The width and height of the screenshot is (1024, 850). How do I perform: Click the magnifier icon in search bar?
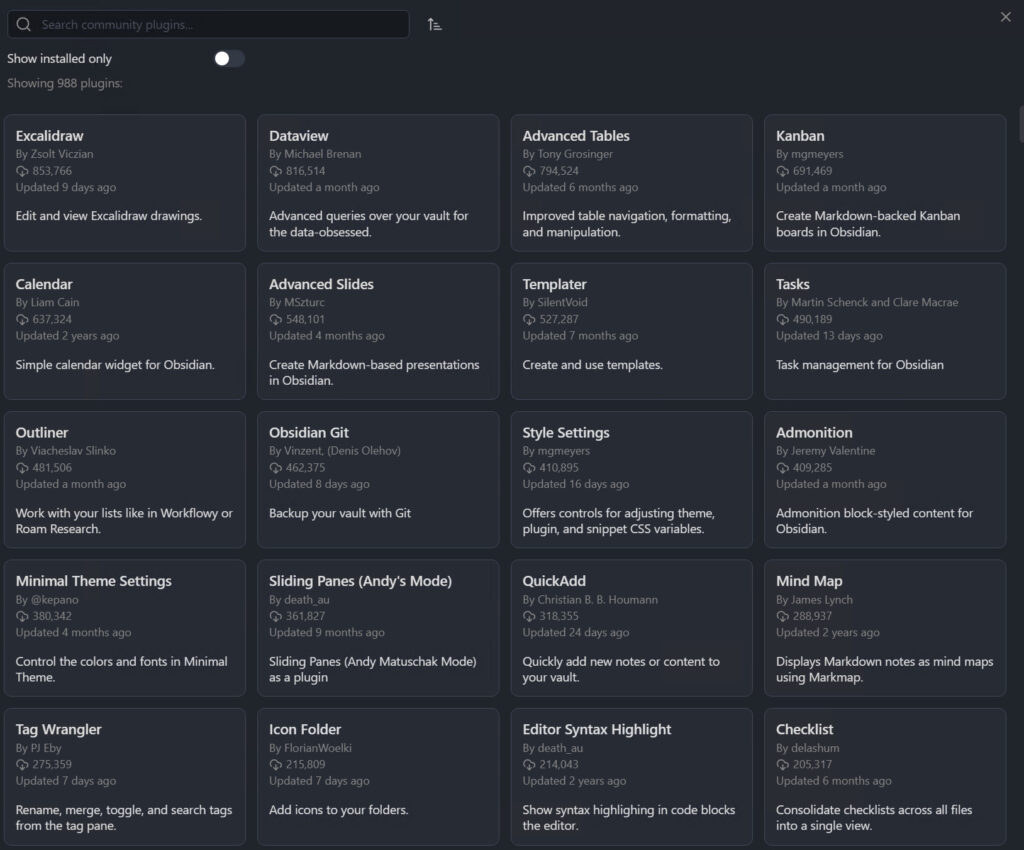tap(24, 25)
